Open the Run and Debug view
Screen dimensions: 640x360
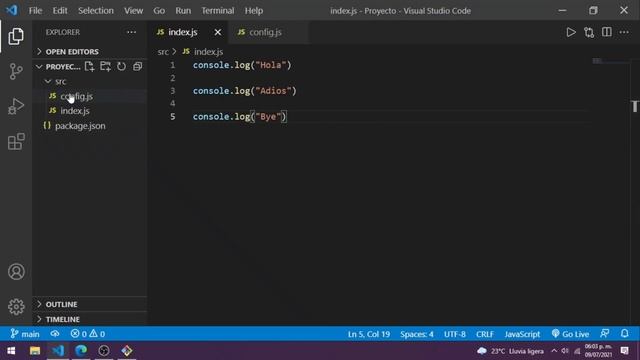(16, 107)
